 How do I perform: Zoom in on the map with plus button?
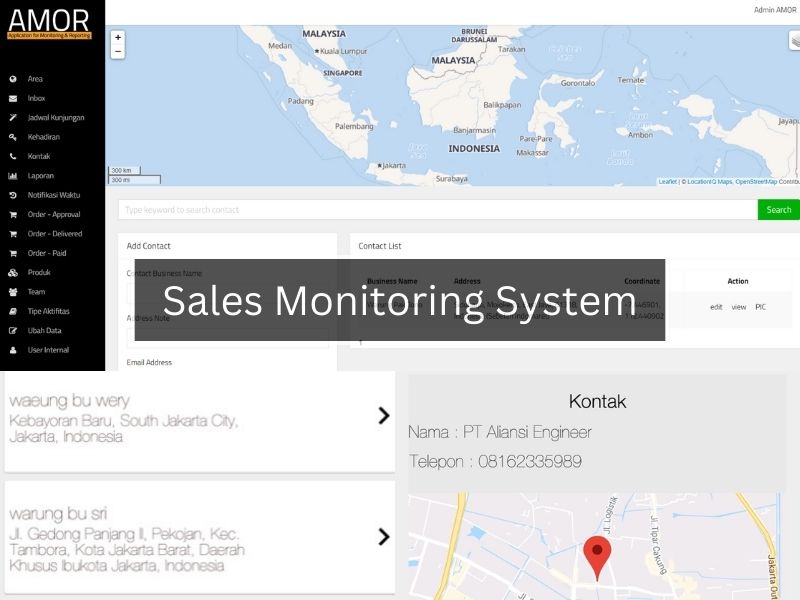pyautogui.click(x=118, y=37)
